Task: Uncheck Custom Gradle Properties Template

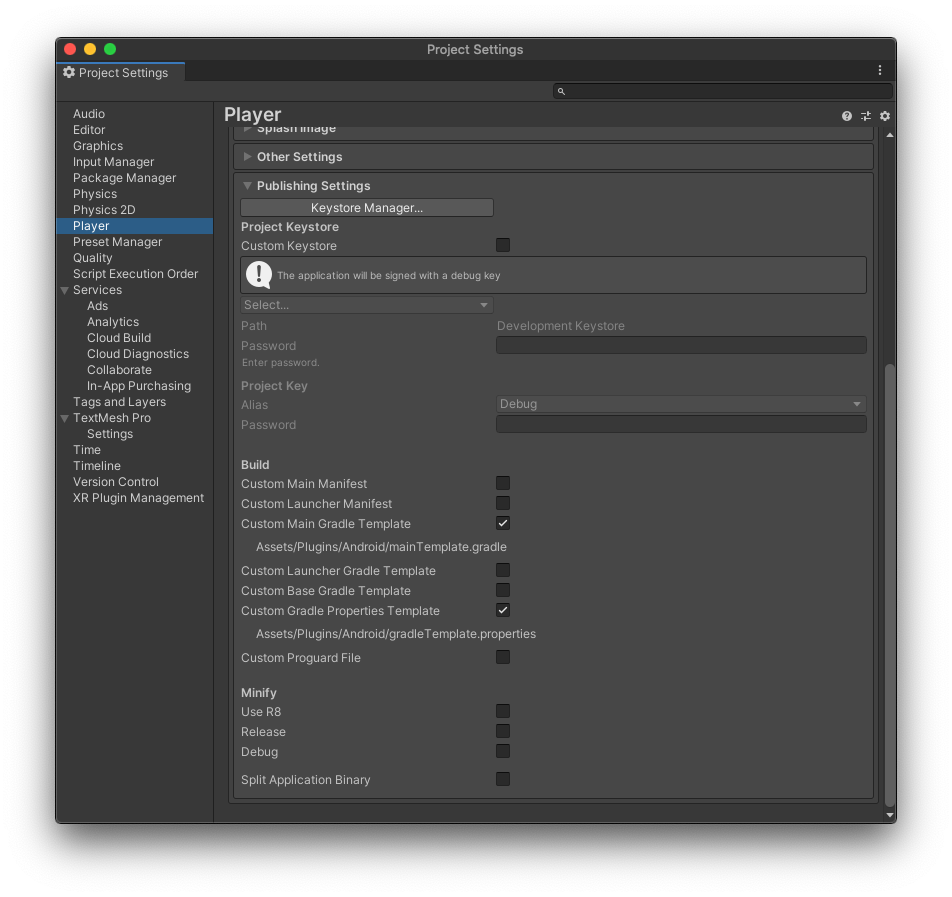Action: (x=503, y=610)
